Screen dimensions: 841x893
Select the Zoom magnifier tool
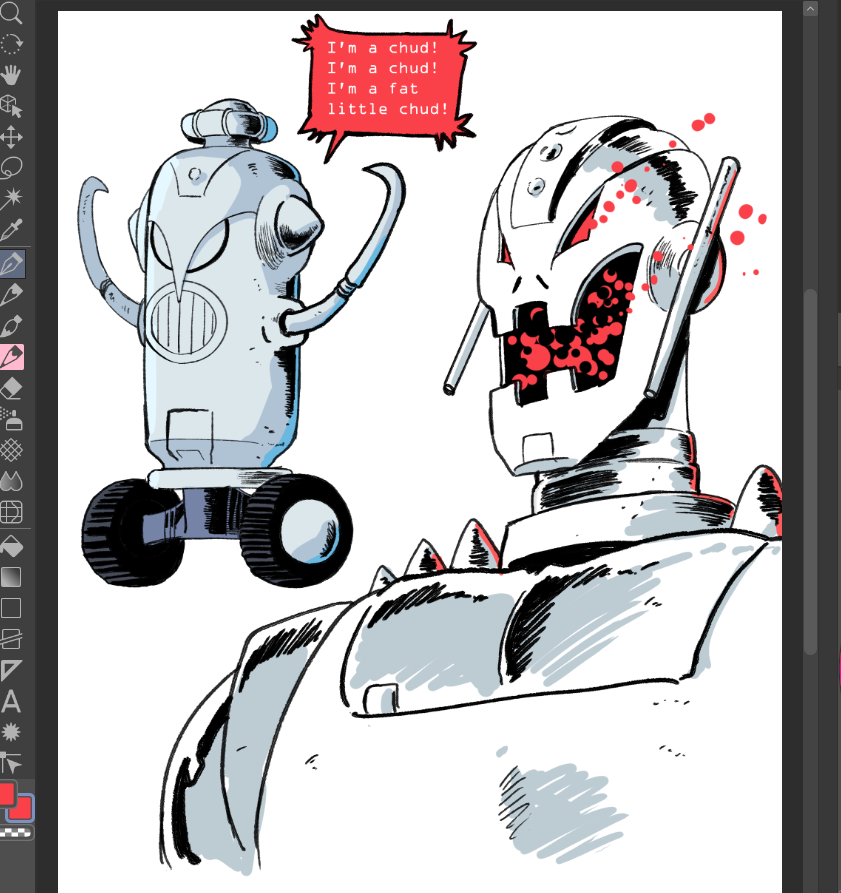pyautogui.click(x=11, y=13)
